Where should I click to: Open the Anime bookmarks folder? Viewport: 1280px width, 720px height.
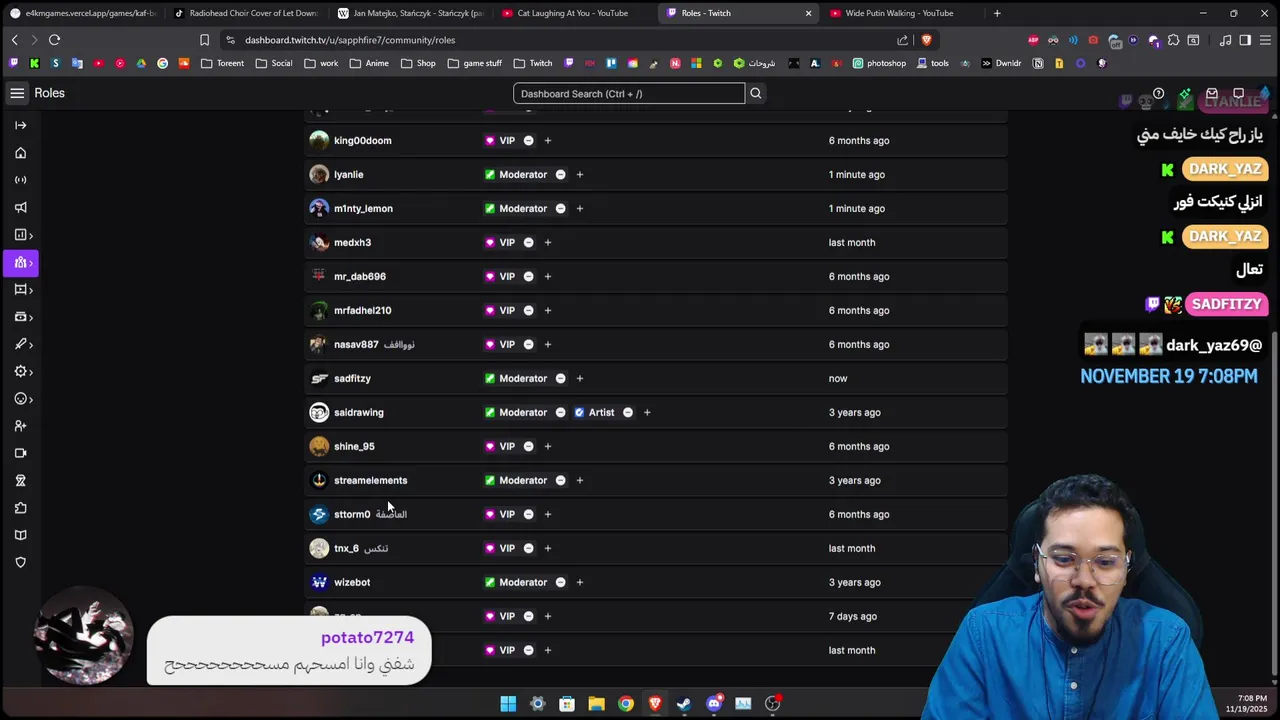point(369,63)
